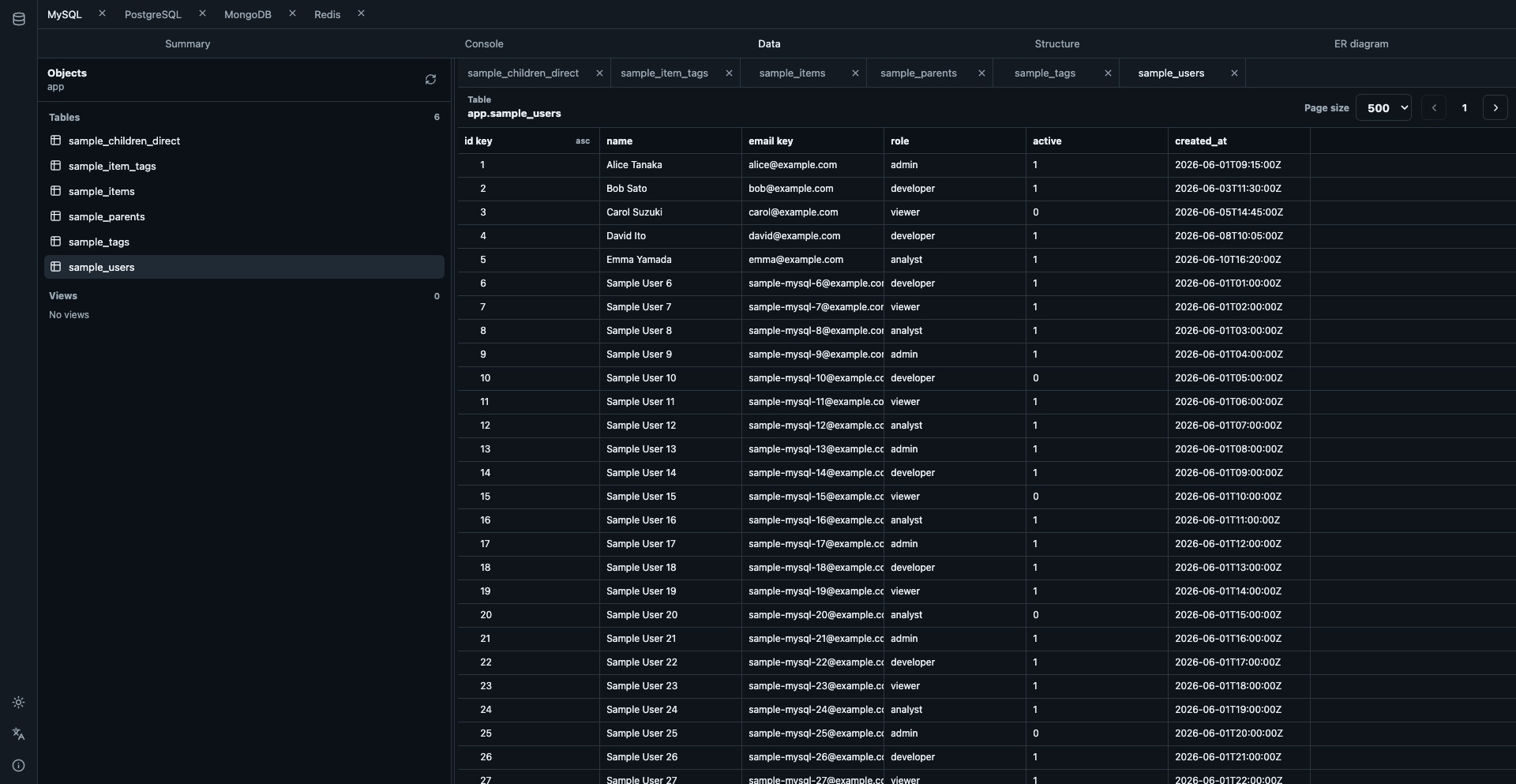The image size is (1516, 784).
Task: Close the sample_item_tags data tab
Action: (729, 73)
